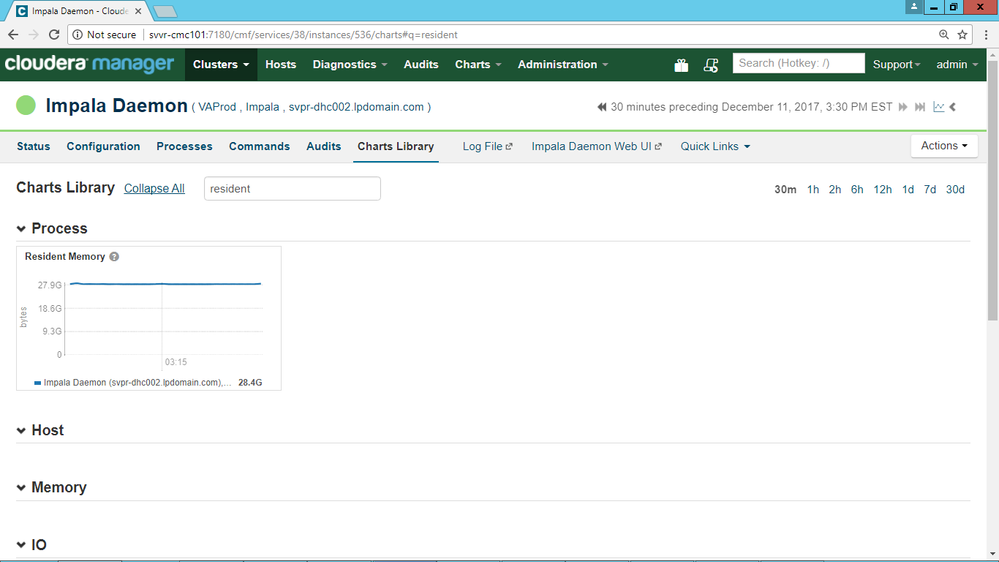This screenshot has height=562, width=999.
Task: Open the svpr-dhc002.lpdomain.com host link
Action: (356, 107)
